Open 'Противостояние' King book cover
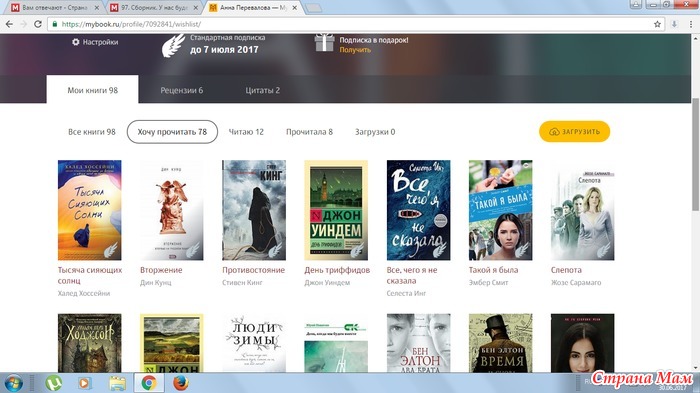 [x=254, y=210]
